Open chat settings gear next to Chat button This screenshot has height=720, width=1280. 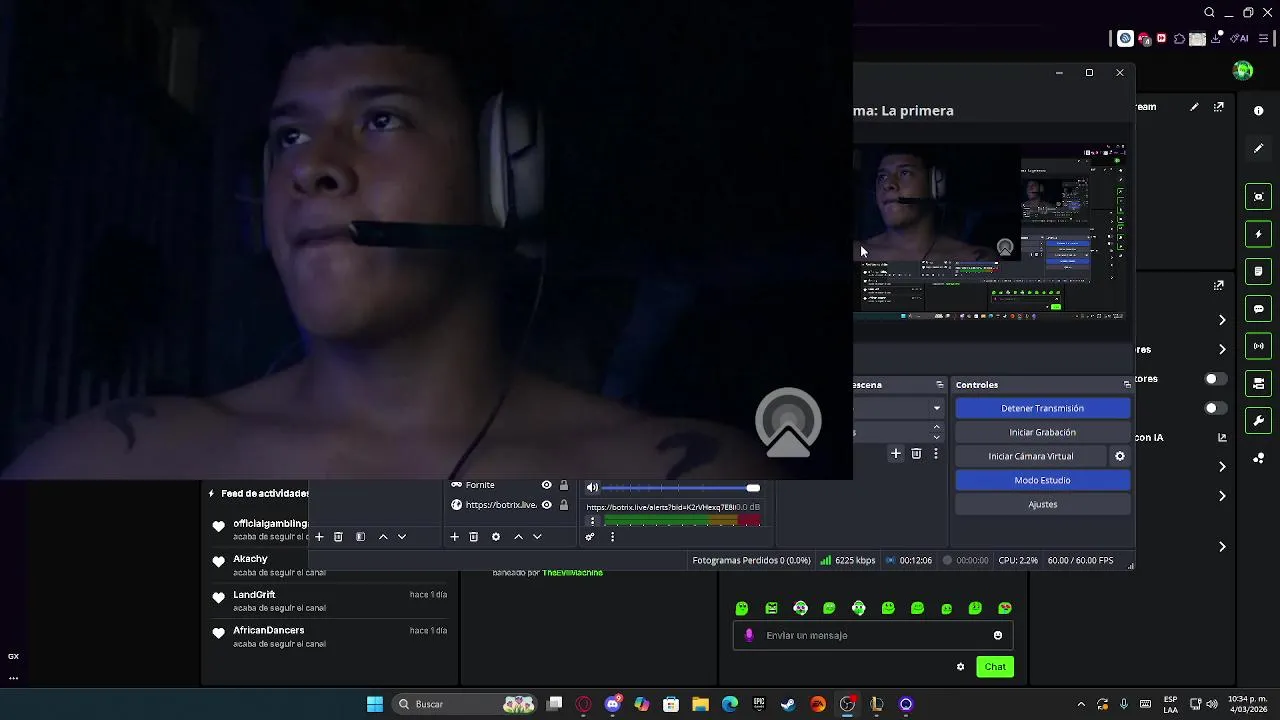tap(961, 667)
